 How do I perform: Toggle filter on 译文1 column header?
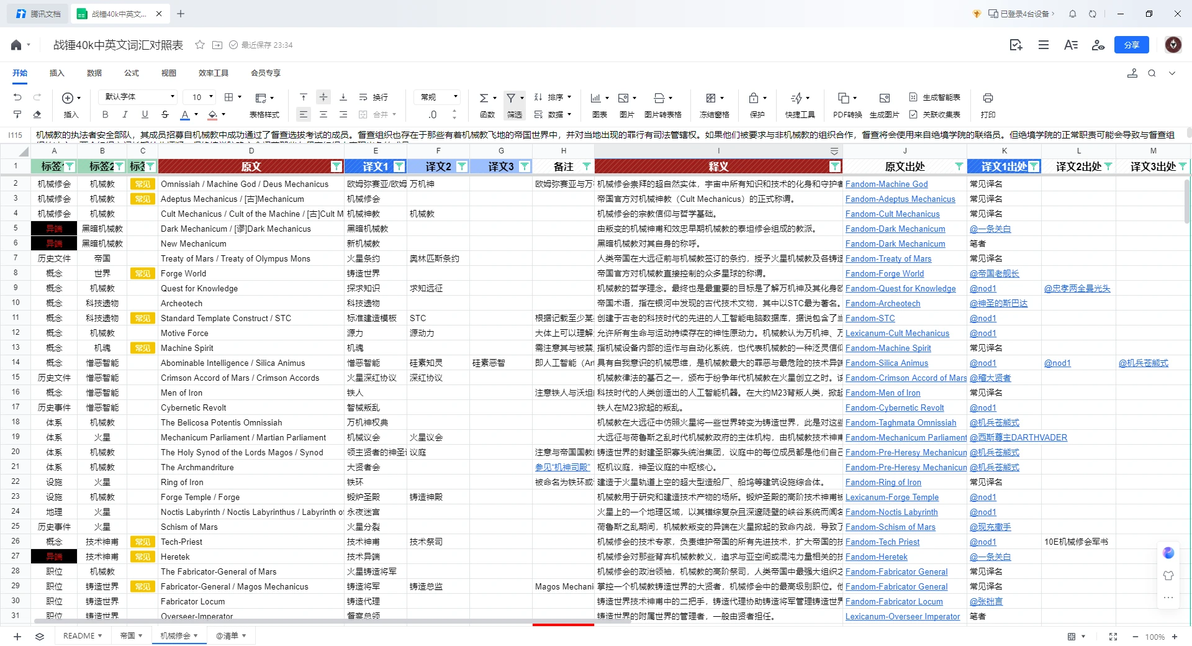tap(398, 166)
